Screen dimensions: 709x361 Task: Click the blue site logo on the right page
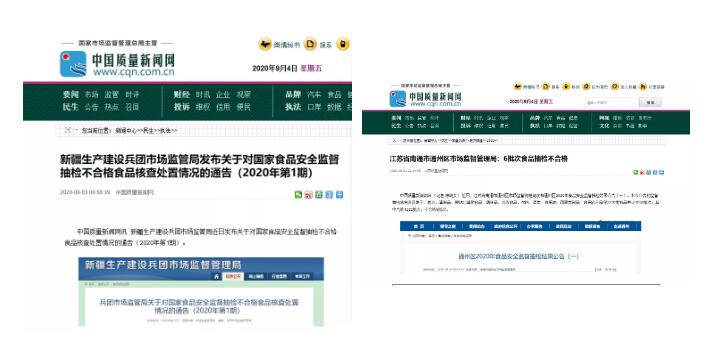click(398, 99)
